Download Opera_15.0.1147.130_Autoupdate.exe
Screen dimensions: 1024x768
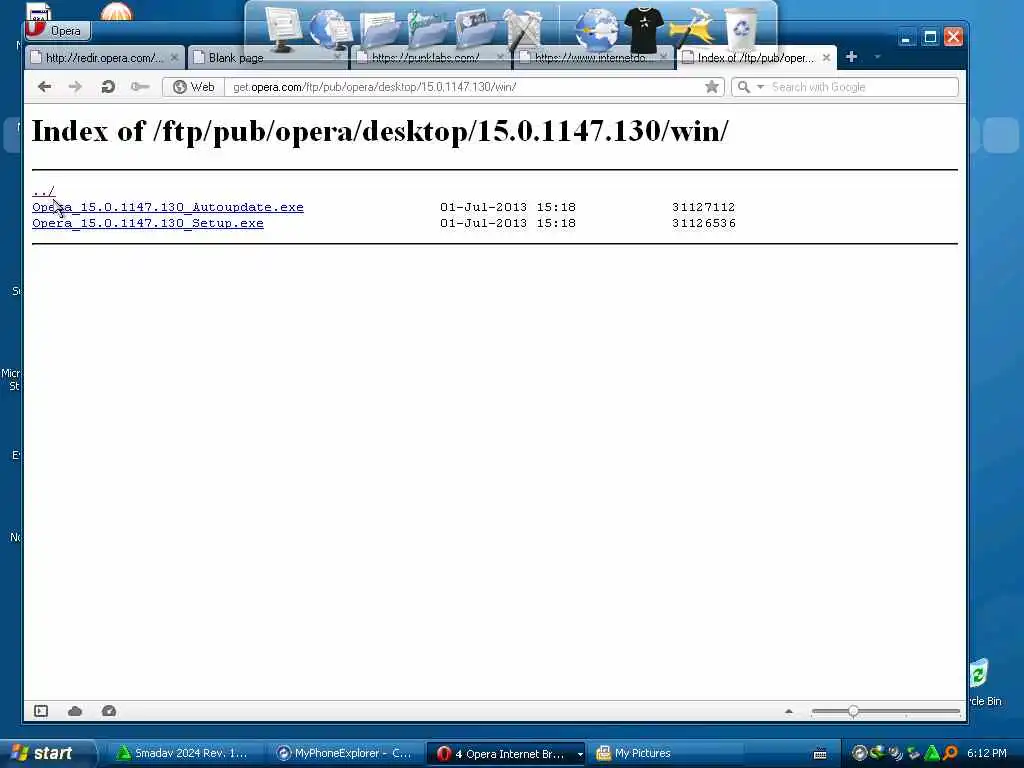[168, 207]
